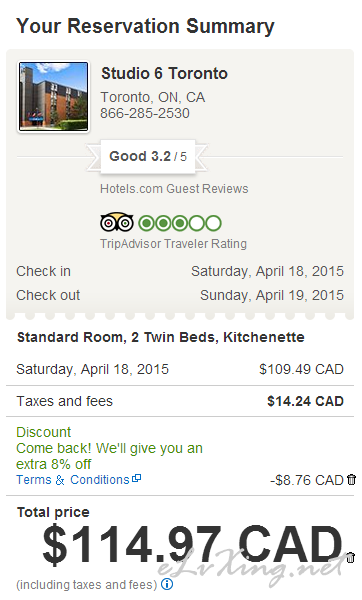Click the trash icon beside the total price
The height and width of the screenshot is (600, 362).
[351, 557]
